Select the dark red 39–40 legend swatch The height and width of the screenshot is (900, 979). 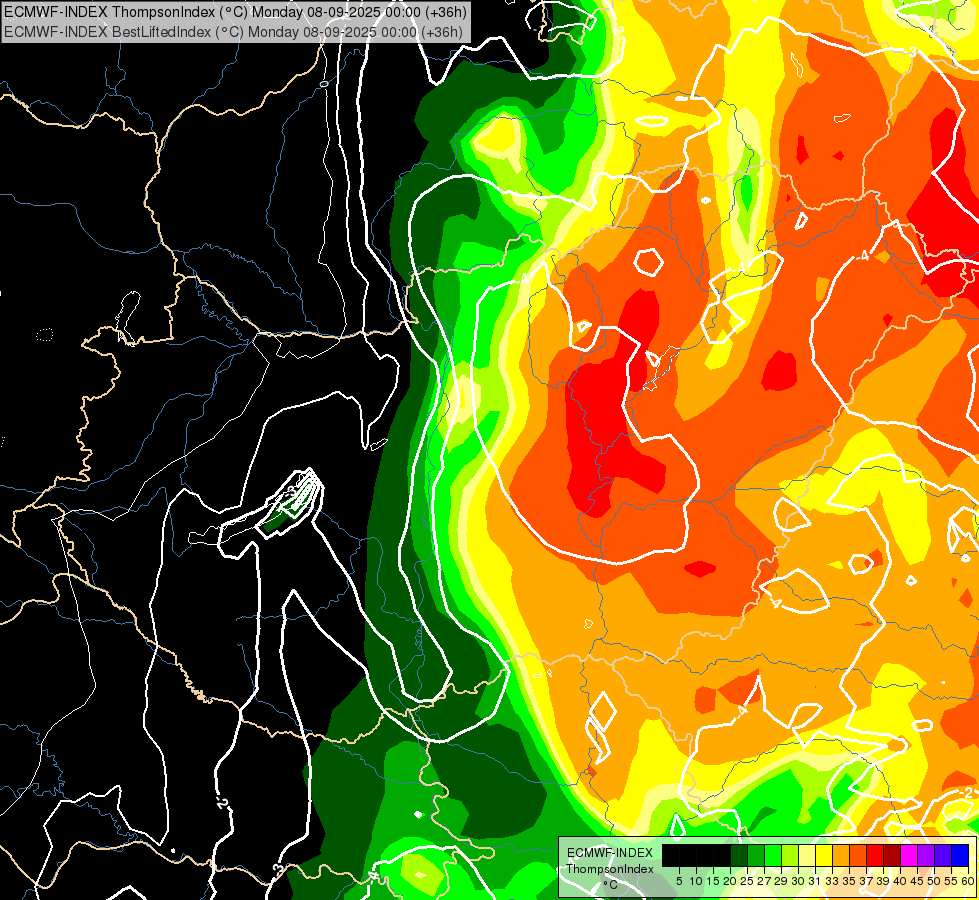(892, 856)
